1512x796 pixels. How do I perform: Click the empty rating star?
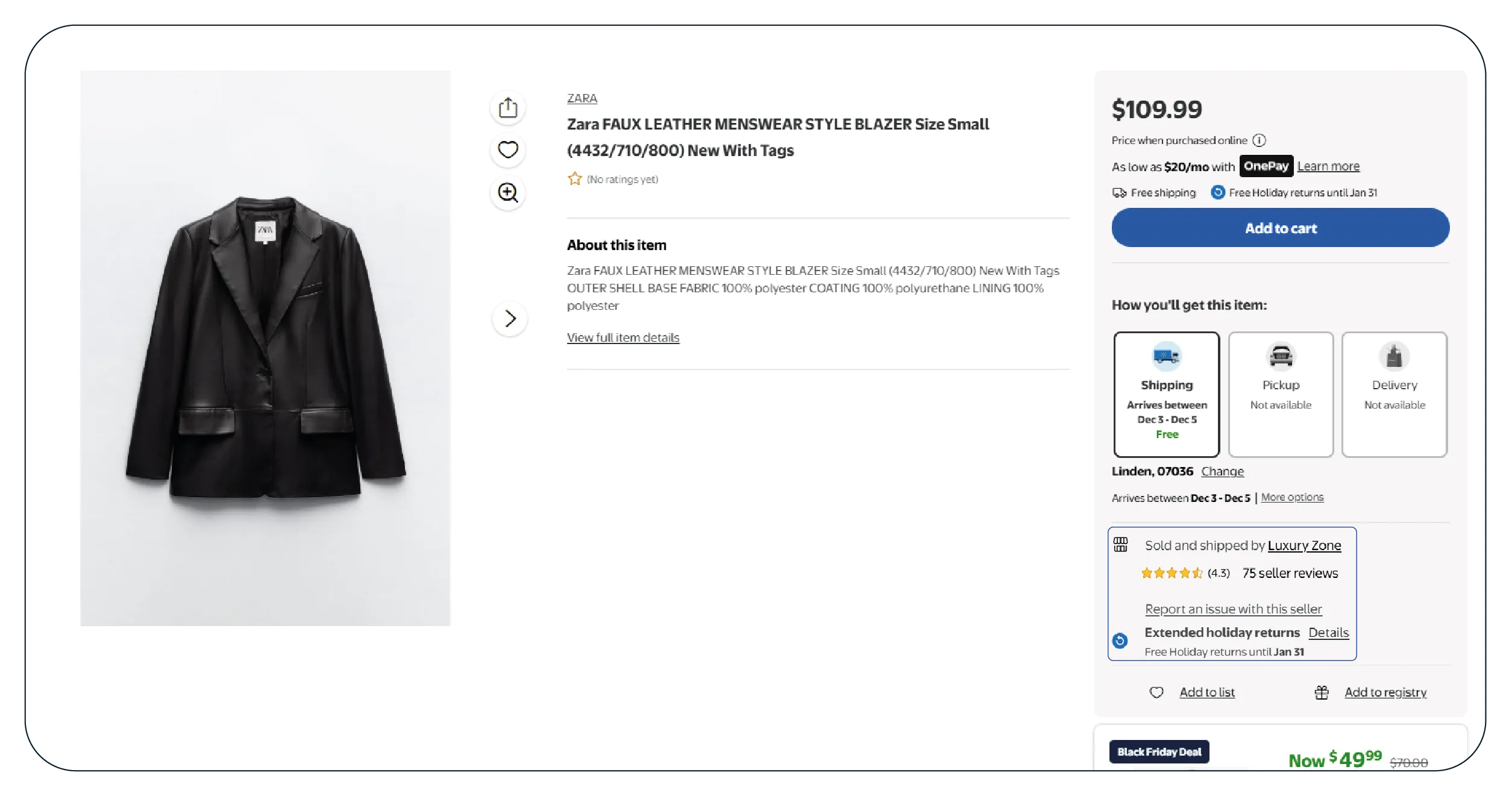(x=574, y=179)
